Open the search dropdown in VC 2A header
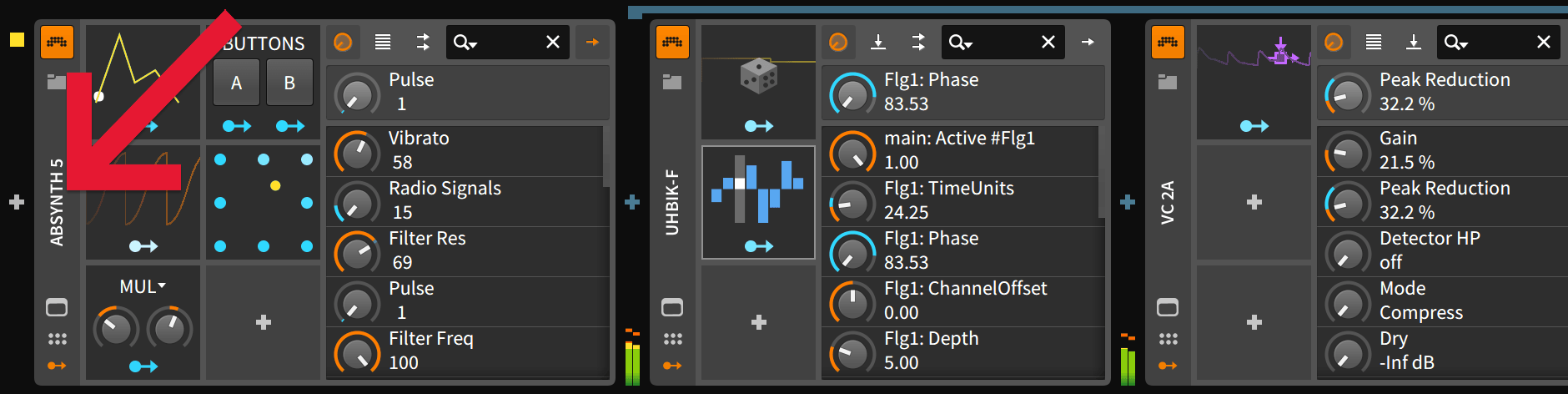1568x394 pixels. [1455, 42]
